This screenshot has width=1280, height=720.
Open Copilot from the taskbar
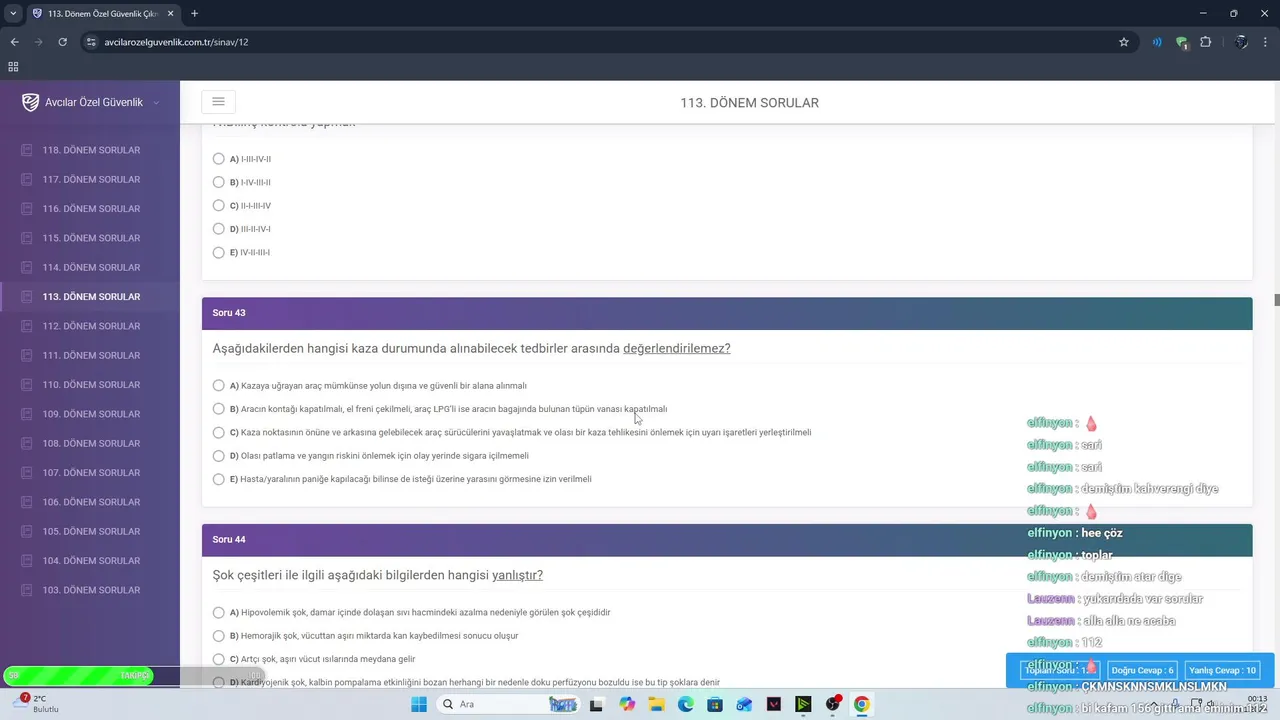point(627,704)
